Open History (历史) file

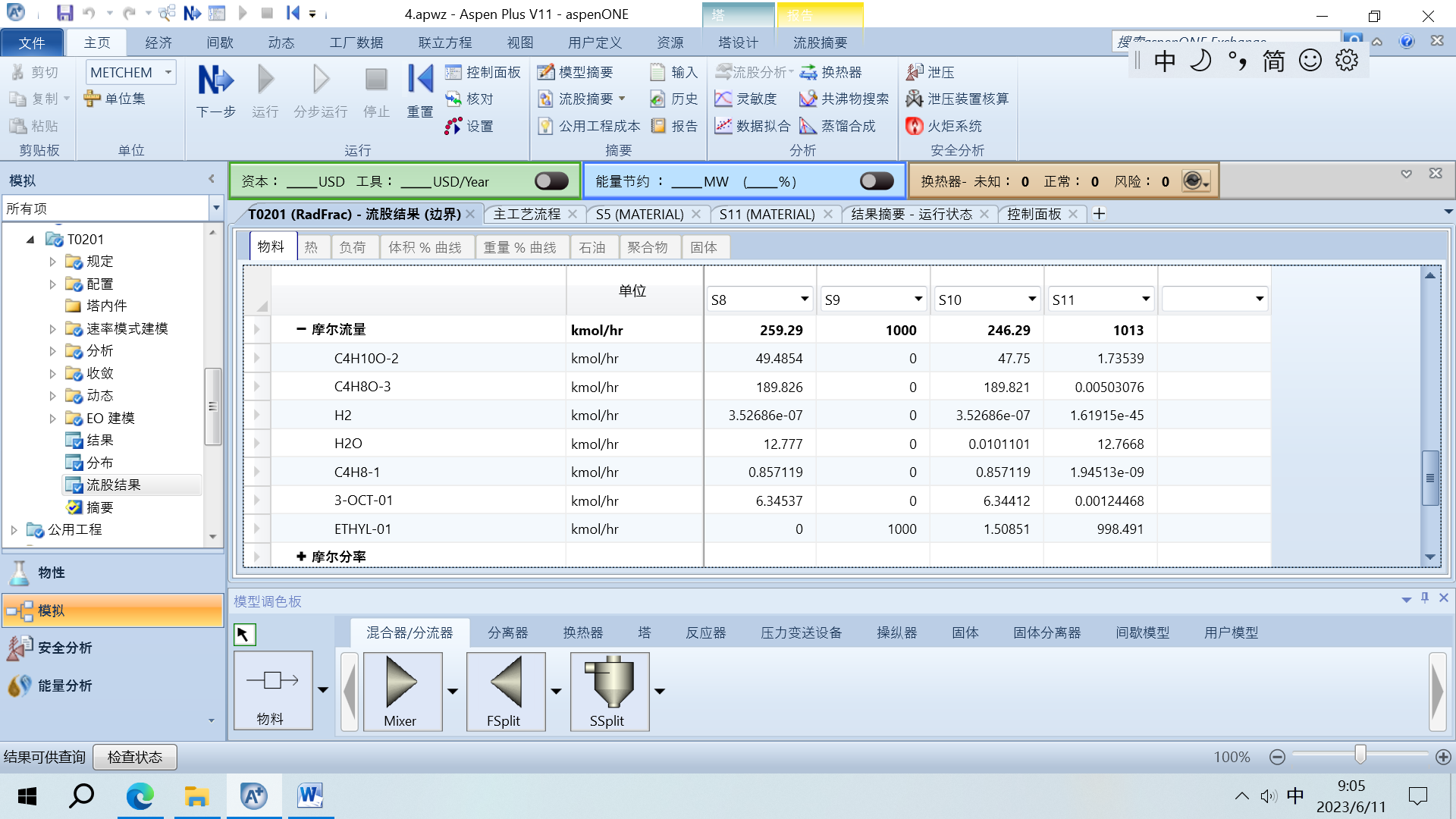click(x=674, y=99)
